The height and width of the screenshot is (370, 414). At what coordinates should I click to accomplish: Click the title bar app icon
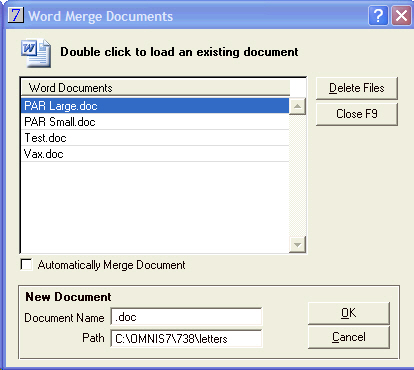pos(15,15)
